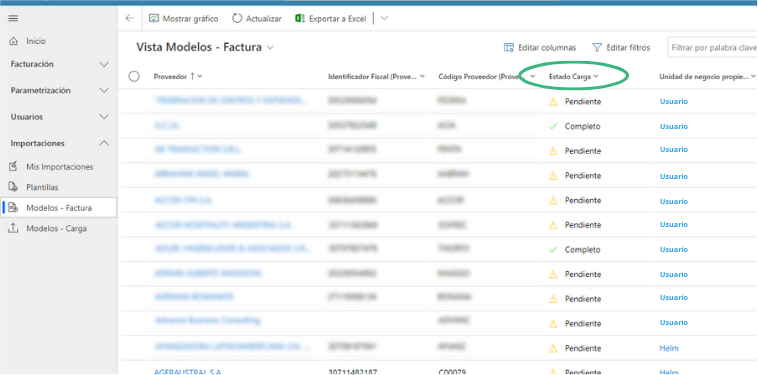
Task: Click the Mostrar gráfico chart icon
Action: [154, 18]
